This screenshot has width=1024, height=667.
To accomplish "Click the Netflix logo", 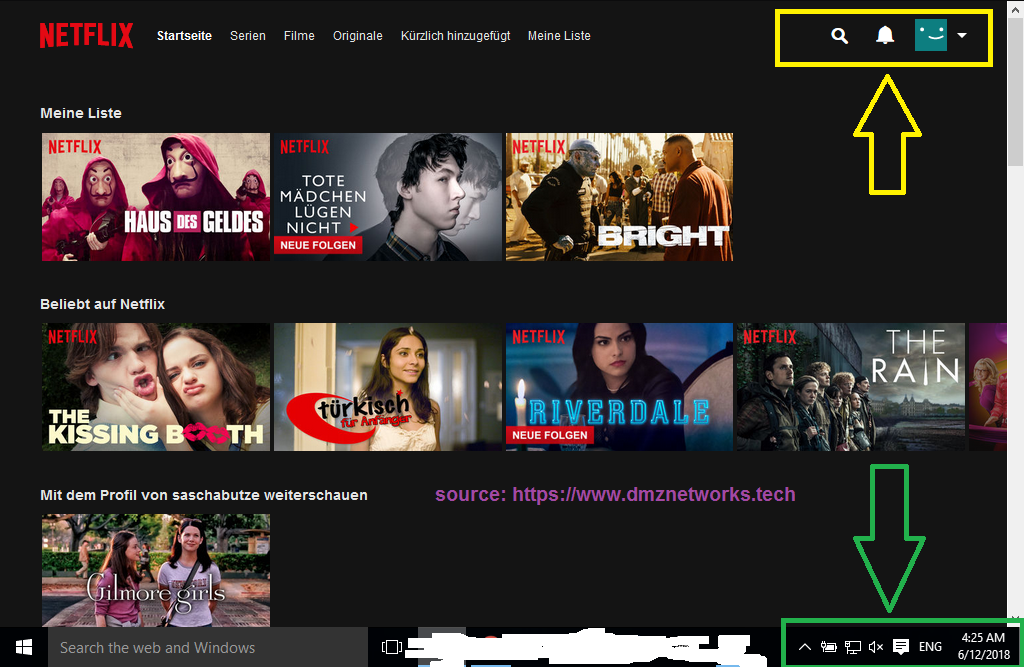I will [x=86, y=35].
